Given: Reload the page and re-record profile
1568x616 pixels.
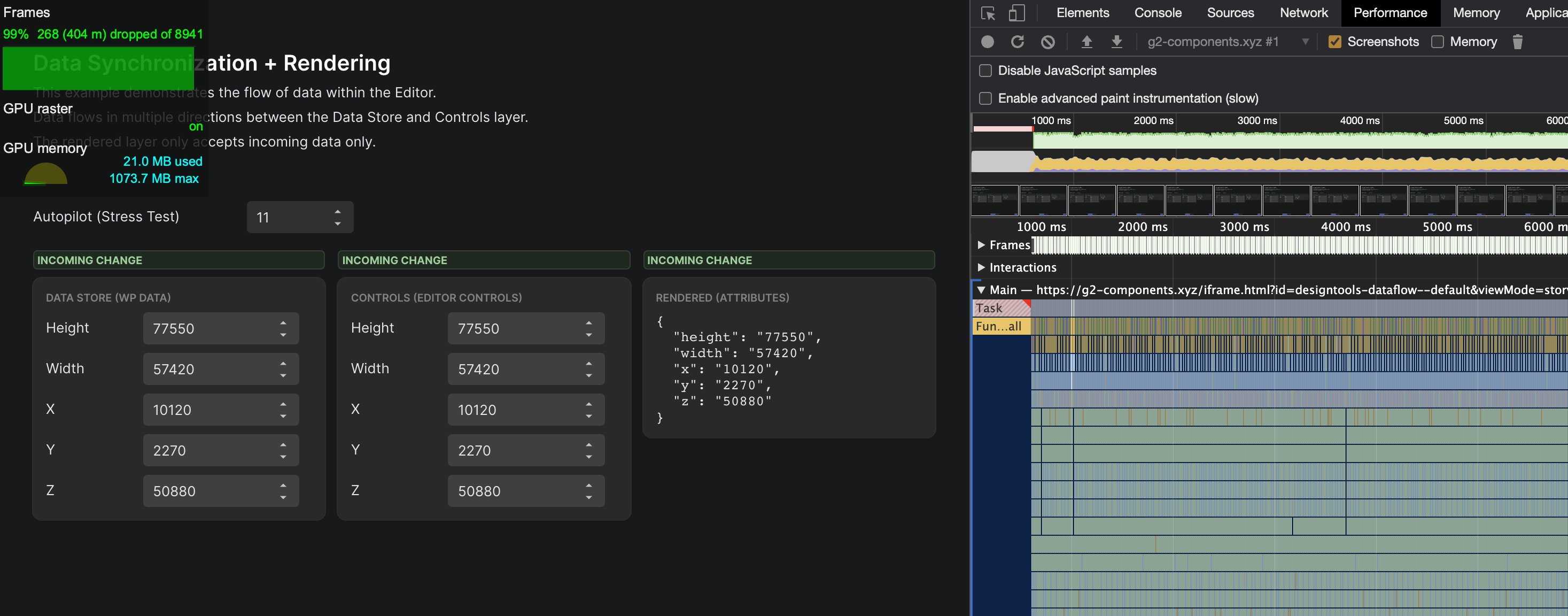Looking at the screenshot, I should point(1018,41).
